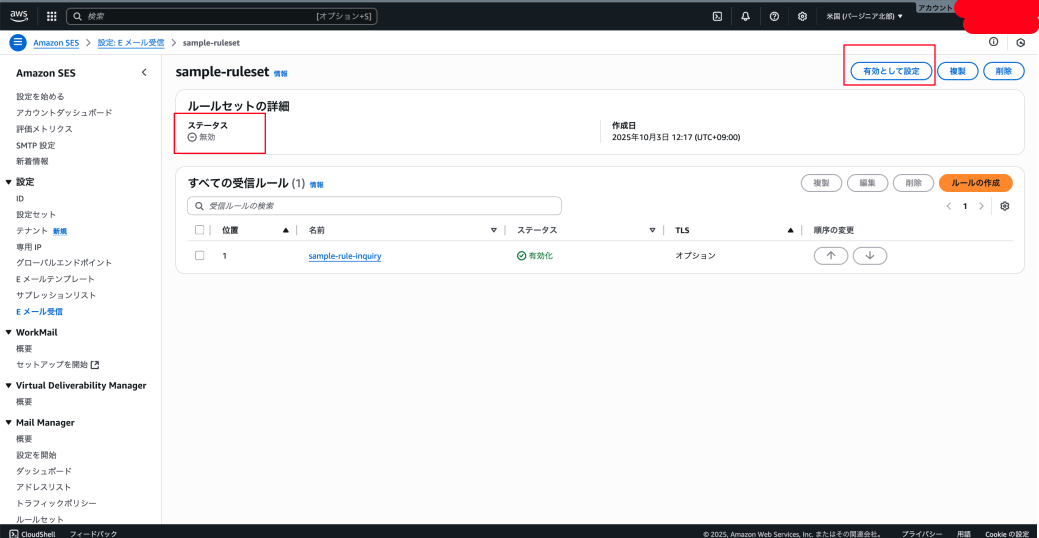This screenshot has height=538, width=1039.
Task: Open sample-rule-inquiry link
Action: click(345, 256)
